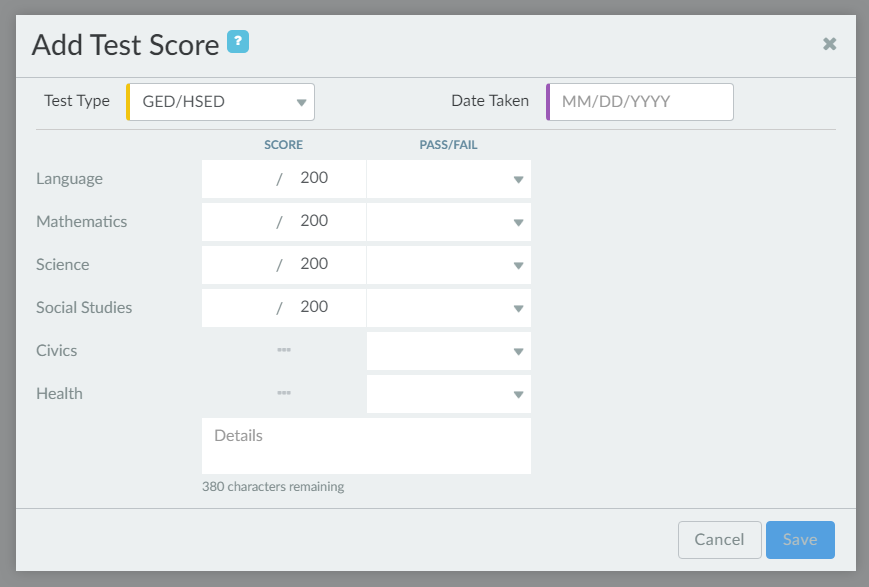Open the Test Type dropdown
Viewport: 869px width, 587px height.
220,102
